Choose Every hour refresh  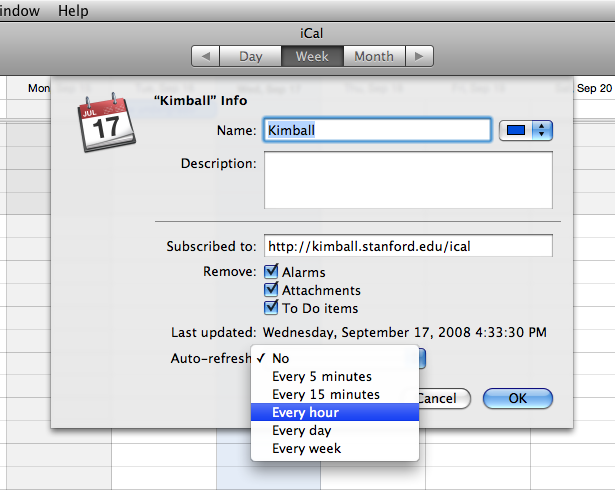(x=335, y=412)
